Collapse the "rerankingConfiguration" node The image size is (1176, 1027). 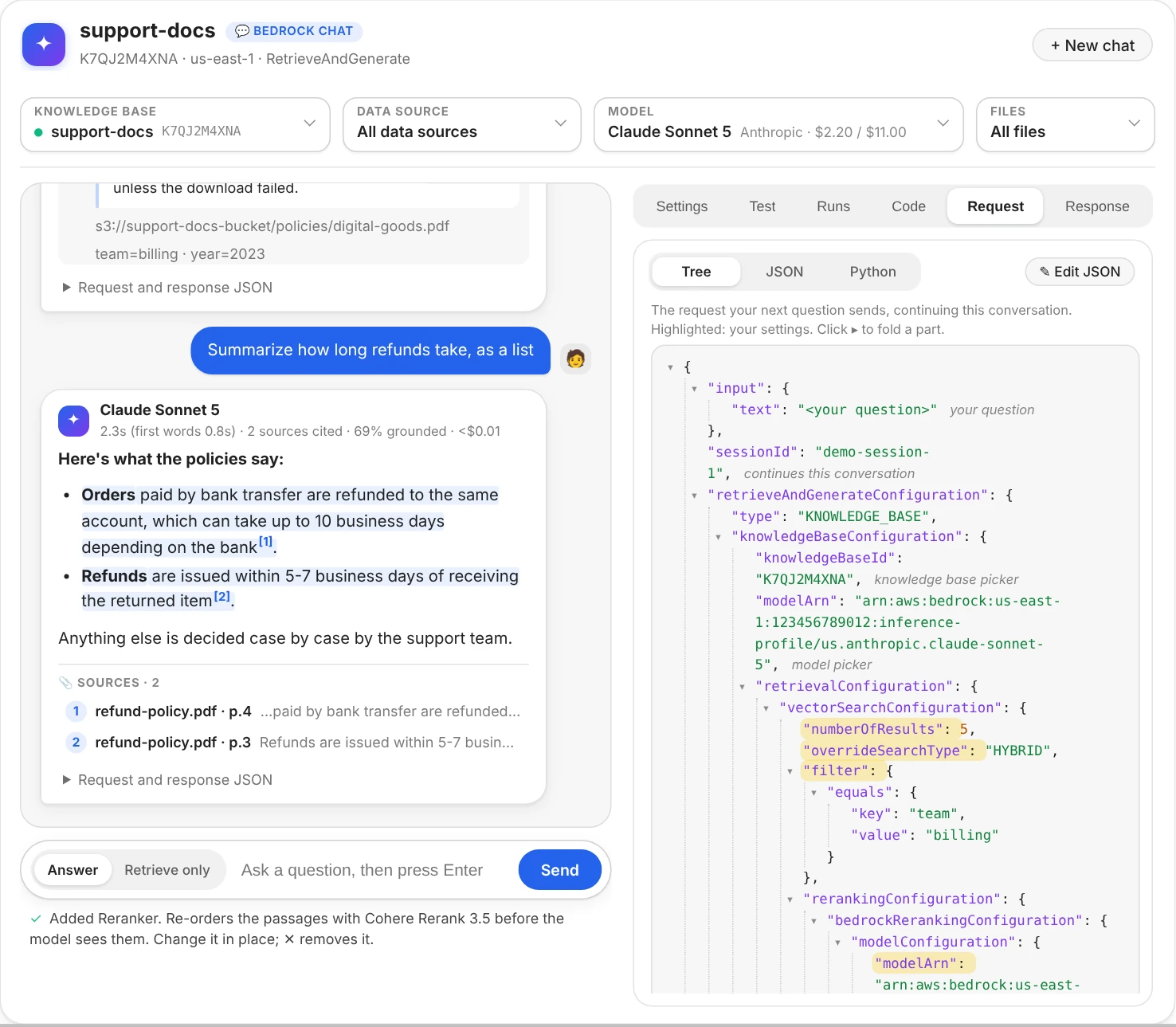[x=790, y=900]
